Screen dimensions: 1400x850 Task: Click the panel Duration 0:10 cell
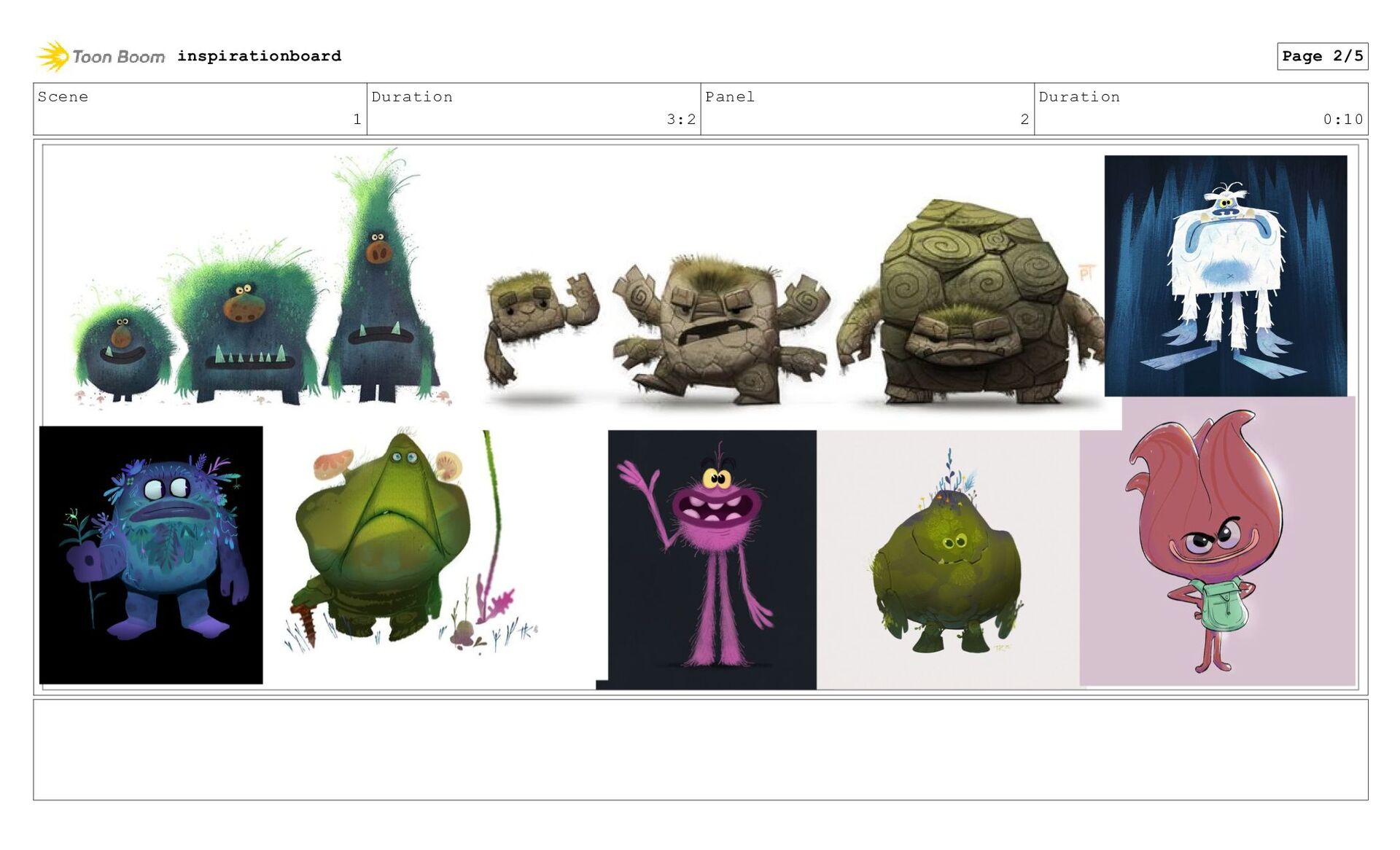(x=1200, y=109)
